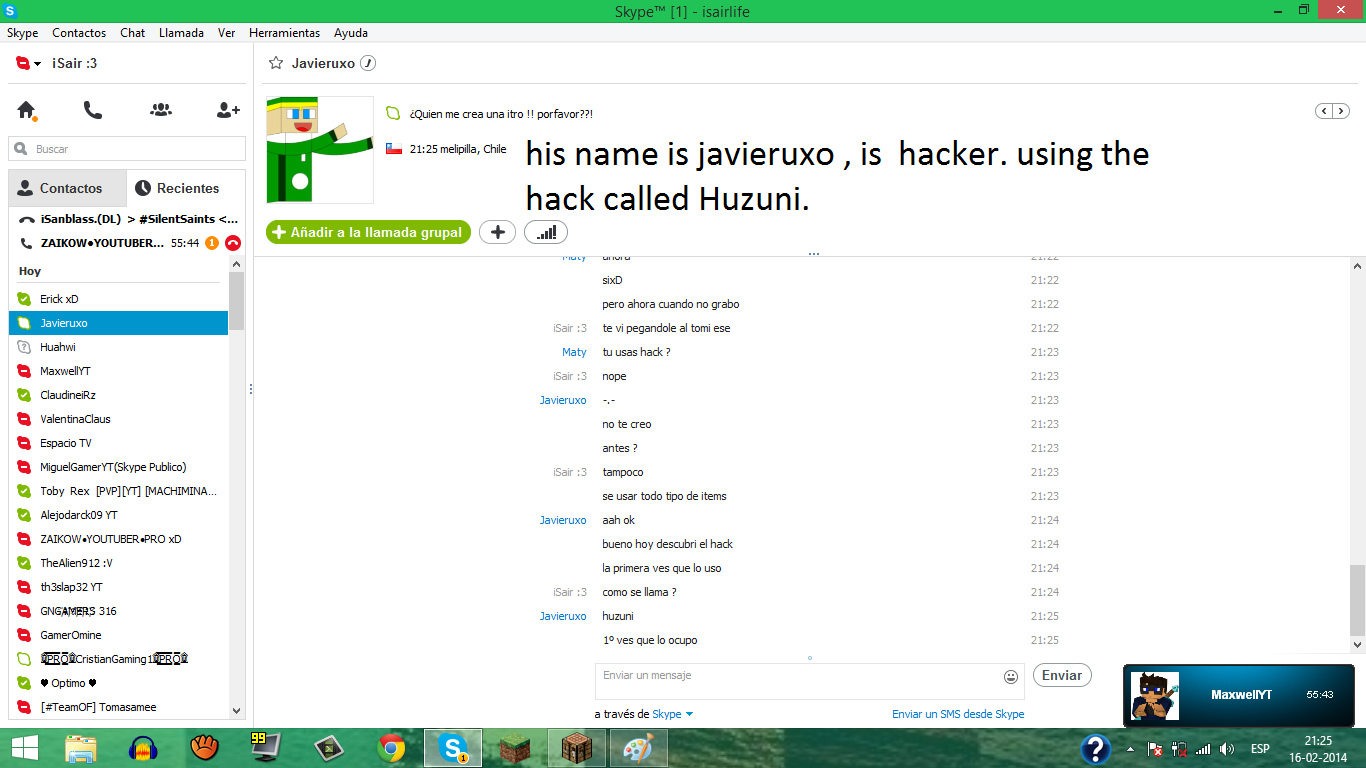The image size is (1366, 768).
Task: Select contact Erick xD
Action: tap(118, 299)
